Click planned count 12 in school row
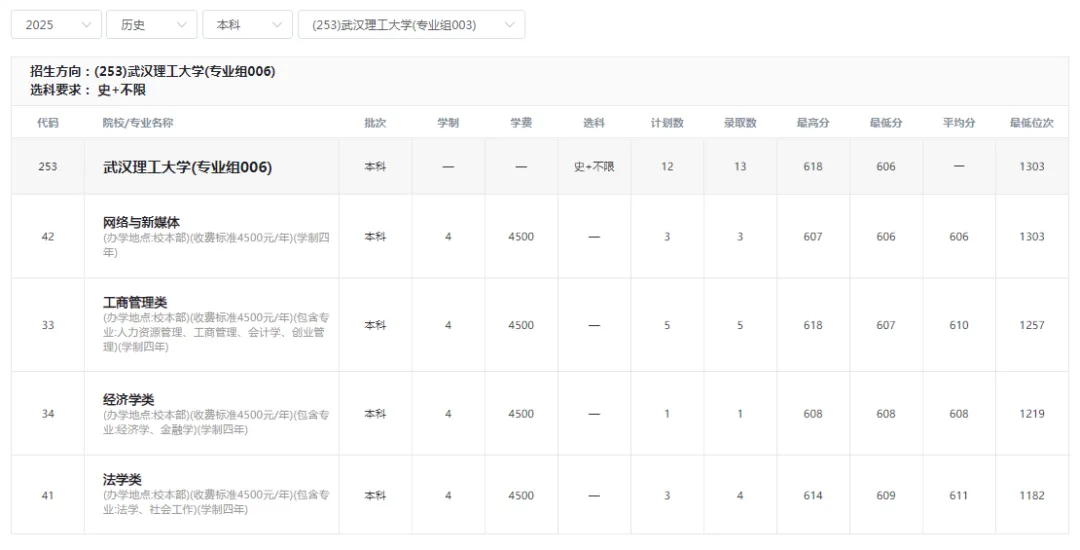 point(667,167)
